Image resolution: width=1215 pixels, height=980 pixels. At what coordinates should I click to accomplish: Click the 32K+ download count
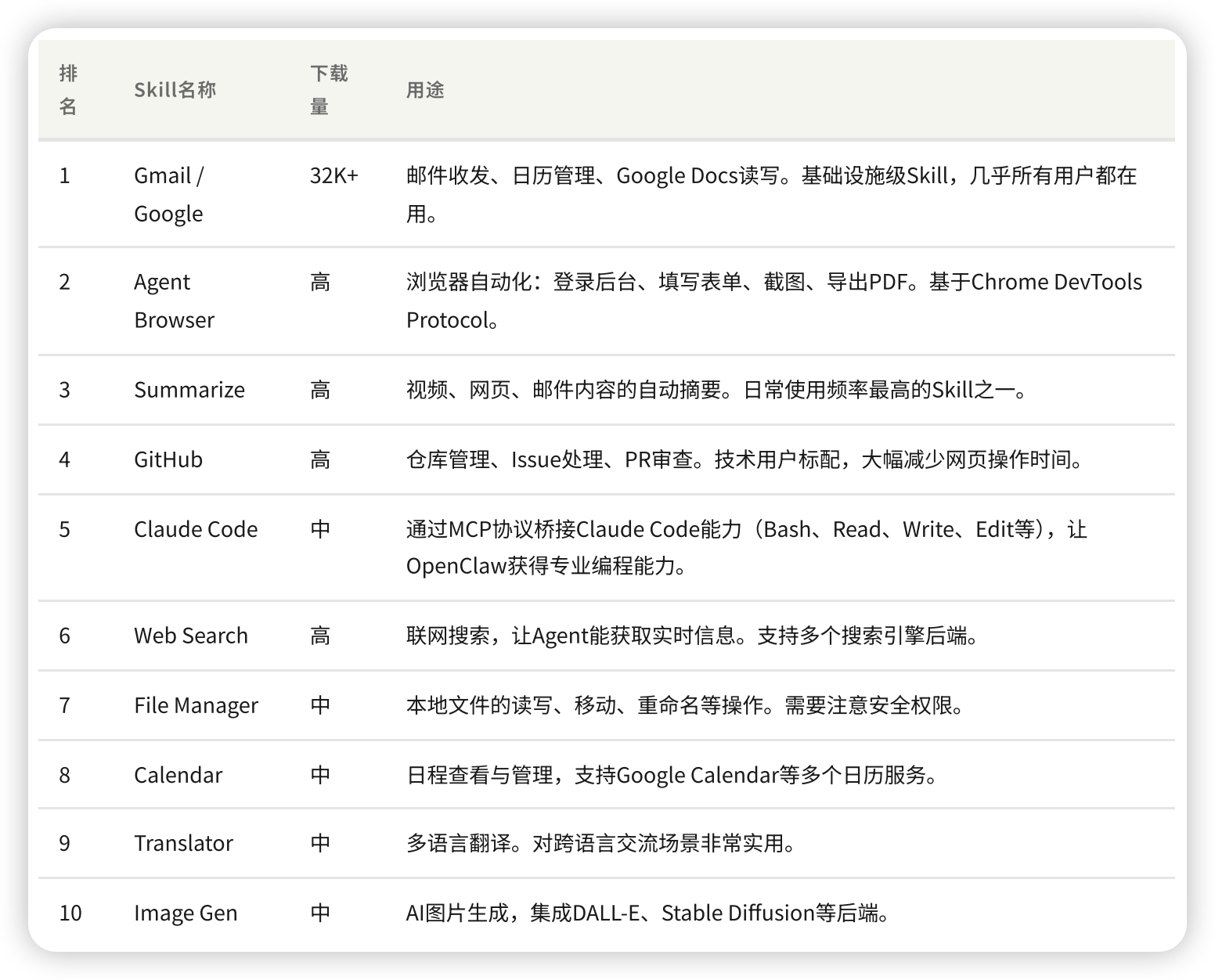[x=334, y=175]
